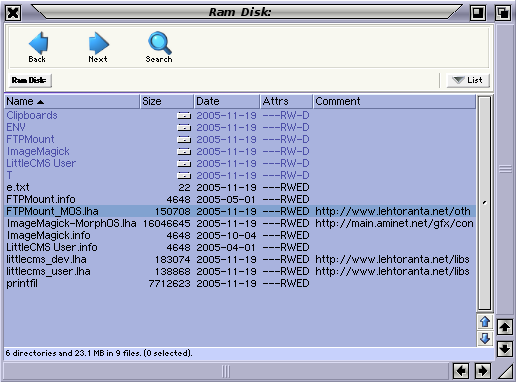The height and width of the screenshot is (382, 516).
Task: Sort by the Size column header
Action: point(167,101)
